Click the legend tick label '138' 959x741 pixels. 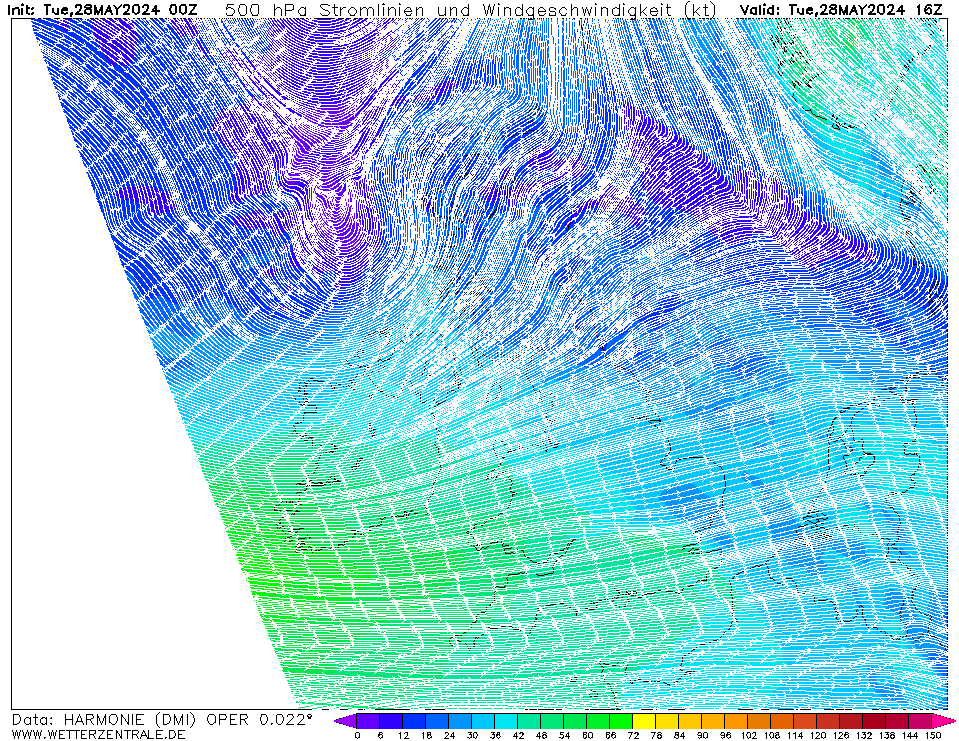tap(887, 735)
